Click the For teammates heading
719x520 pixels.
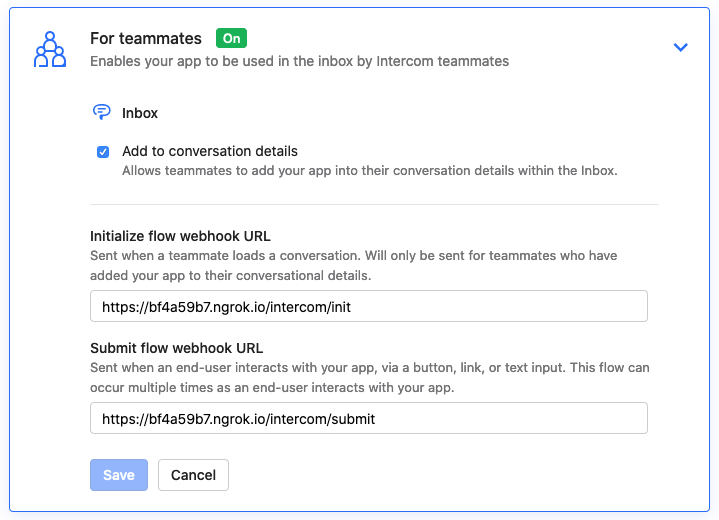[146, 38]
